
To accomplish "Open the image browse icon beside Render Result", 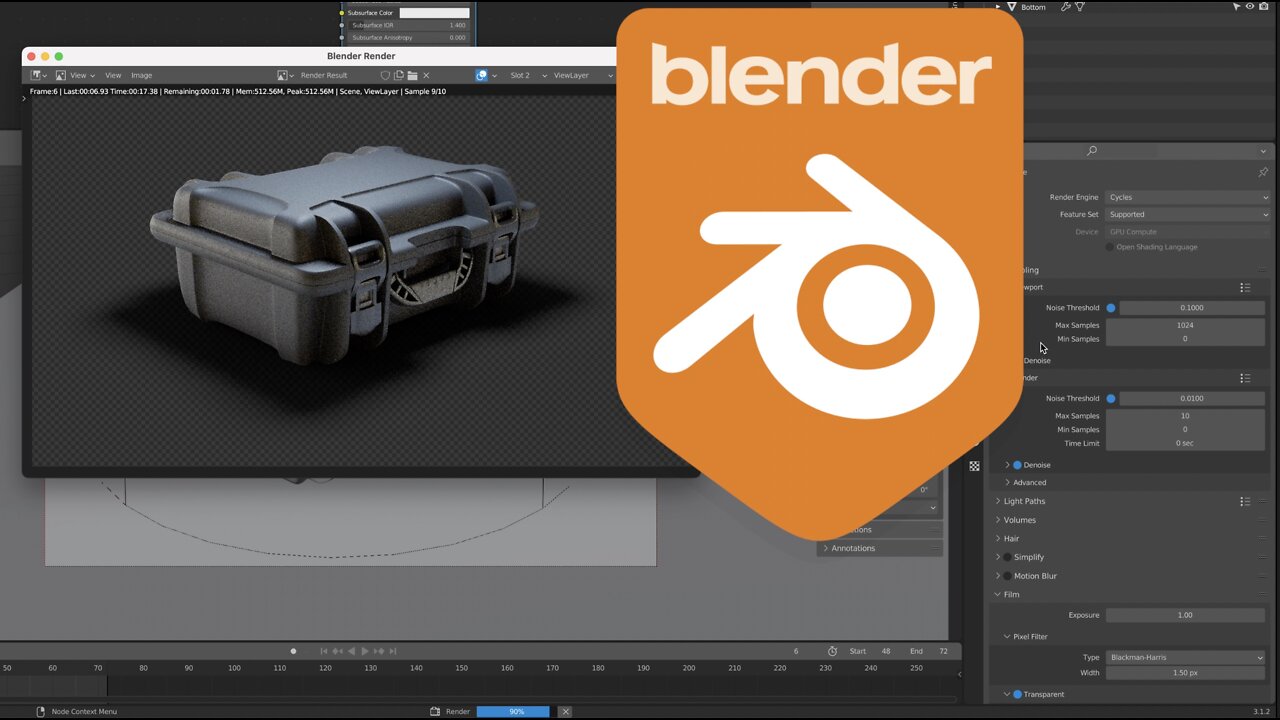I will [x=287, y=75].
